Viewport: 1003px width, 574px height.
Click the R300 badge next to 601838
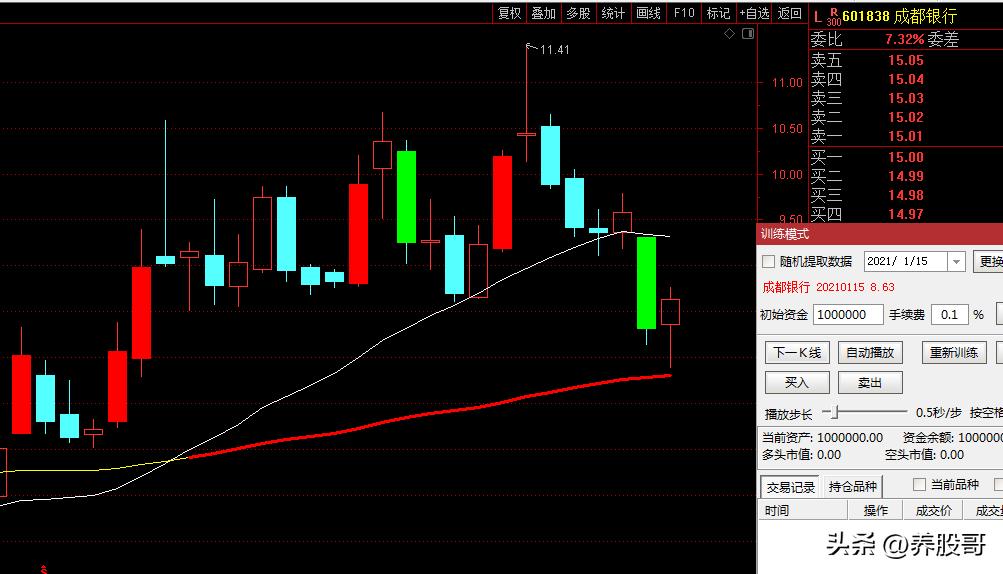[833, 17]
